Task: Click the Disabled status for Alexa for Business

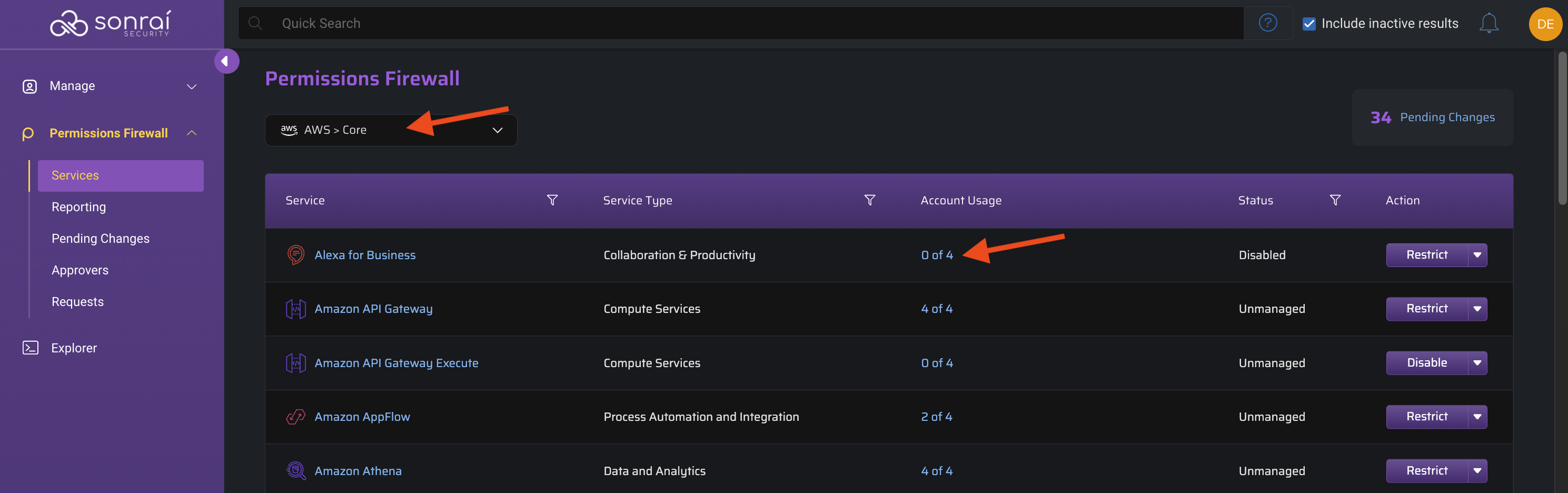Action: coord(1262,255)
